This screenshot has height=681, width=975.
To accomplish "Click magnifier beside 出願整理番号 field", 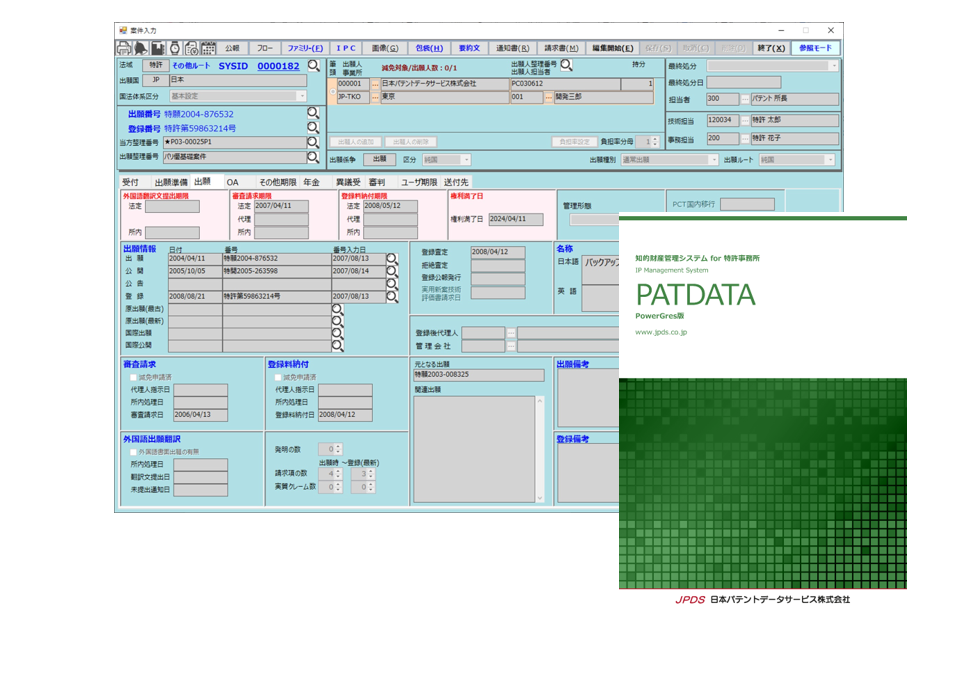I will (x=313, y=157).
